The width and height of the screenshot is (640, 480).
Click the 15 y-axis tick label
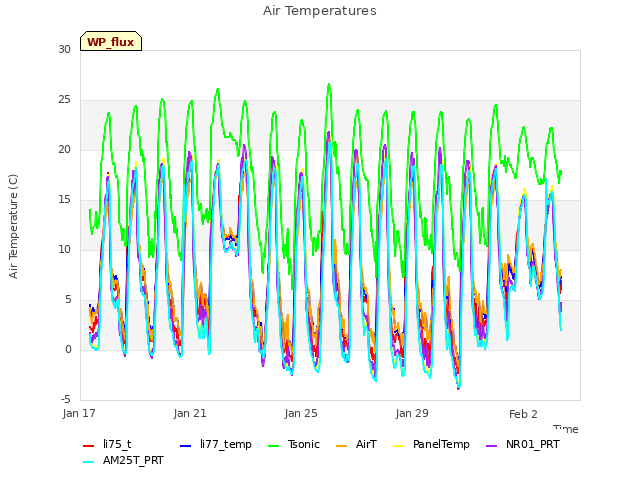point(64,200)
